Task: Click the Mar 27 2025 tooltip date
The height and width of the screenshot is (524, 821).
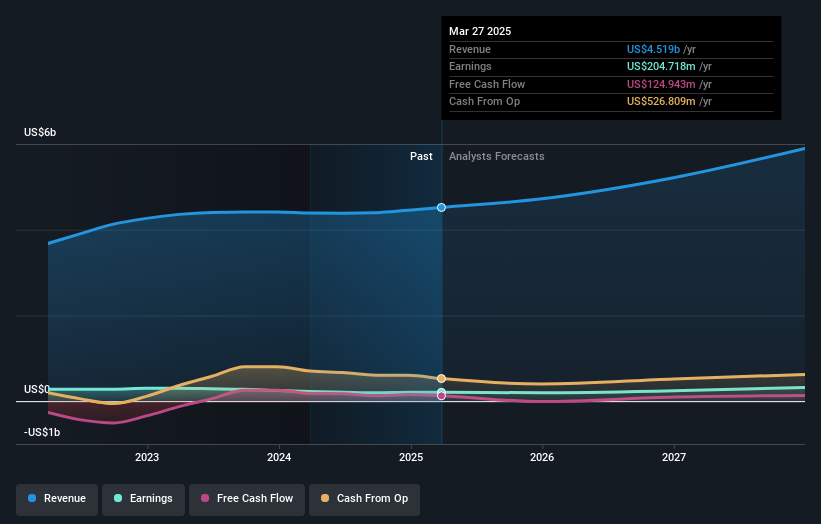Action: [x=480, y=31]
